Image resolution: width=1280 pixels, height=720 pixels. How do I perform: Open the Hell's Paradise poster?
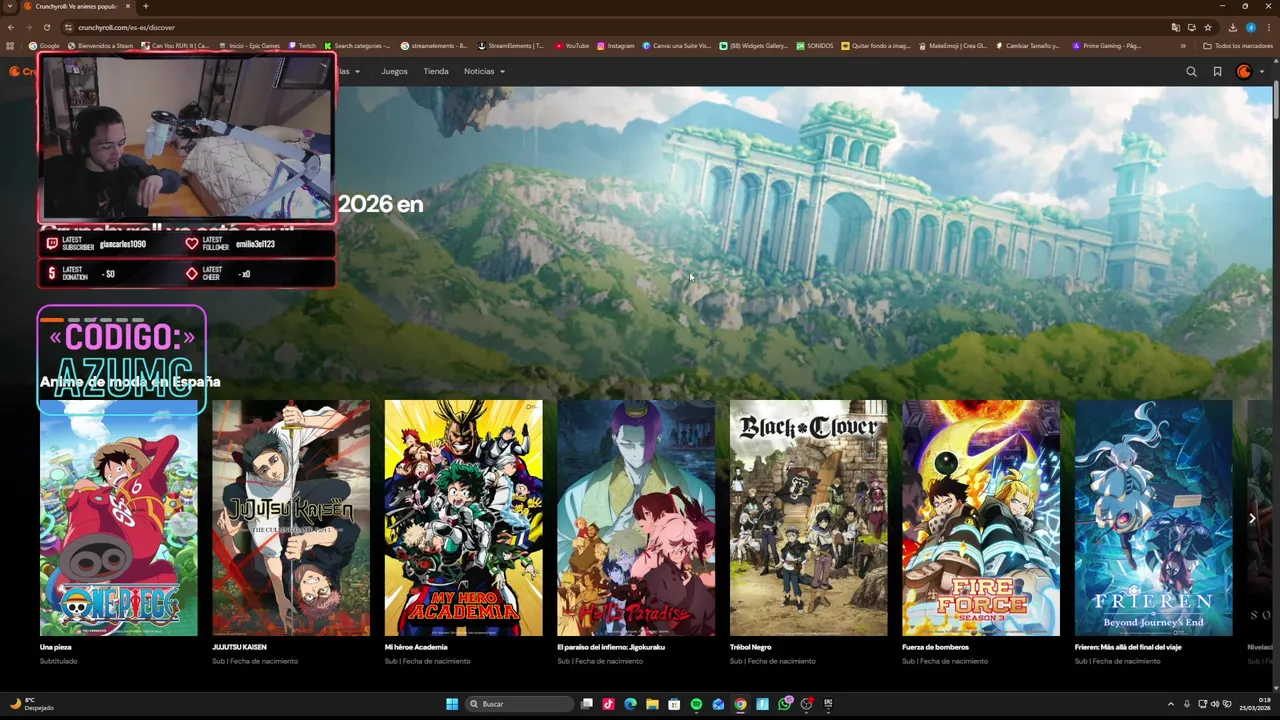point(636,518)
